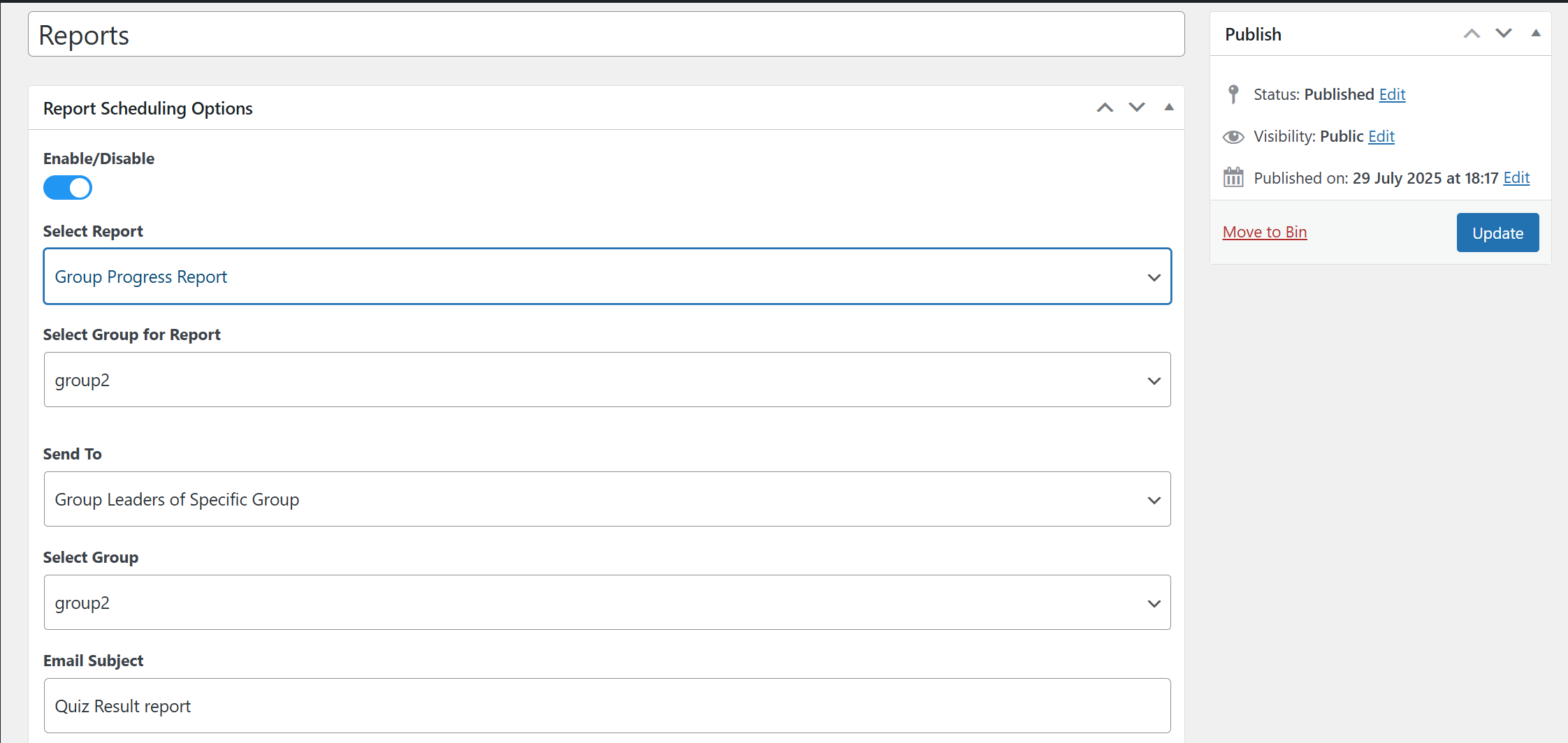Open Select Group for Report dropdown
This screenshot has height=743, width=1568.
click(607, 380)
